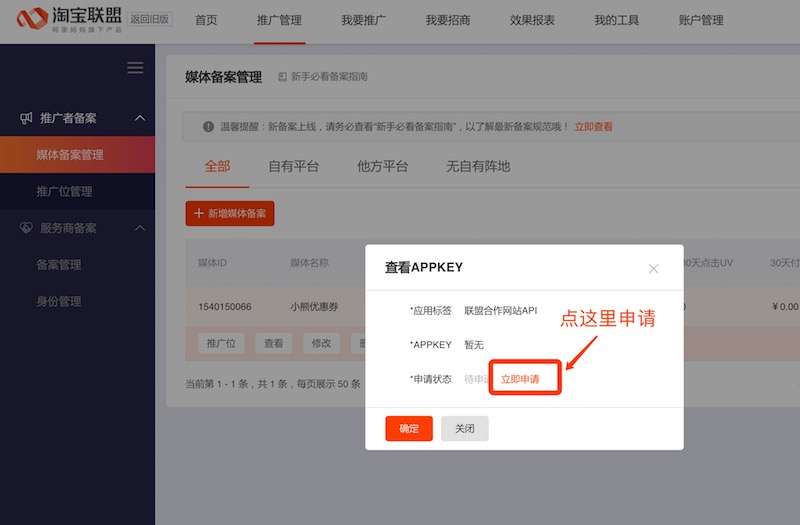Close the 查看APPKEY dialog with X
The height and width of the screenshot is (525, 800).
click(653, 268)
